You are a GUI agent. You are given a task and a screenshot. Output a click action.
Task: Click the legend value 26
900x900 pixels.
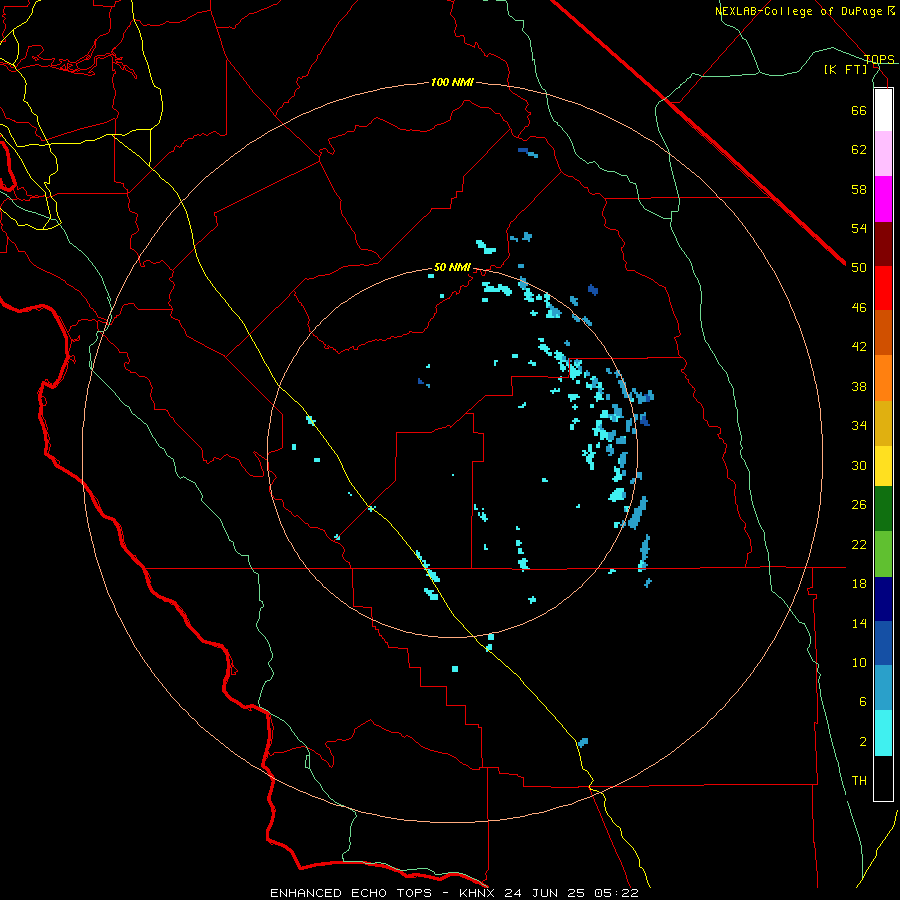859,505
